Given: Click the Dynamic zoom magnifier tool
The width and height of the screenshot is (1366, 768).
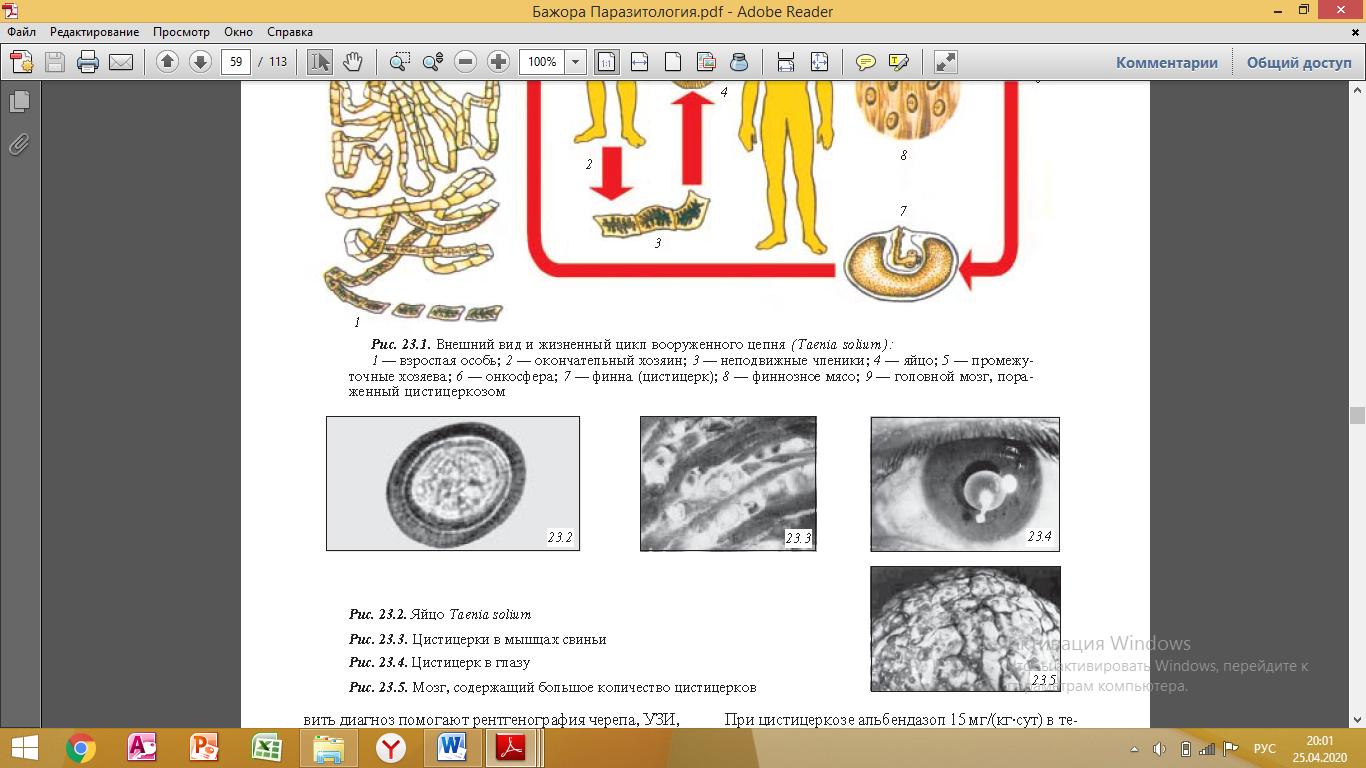Looking at the screenshot, I should (x=432, y=62).
